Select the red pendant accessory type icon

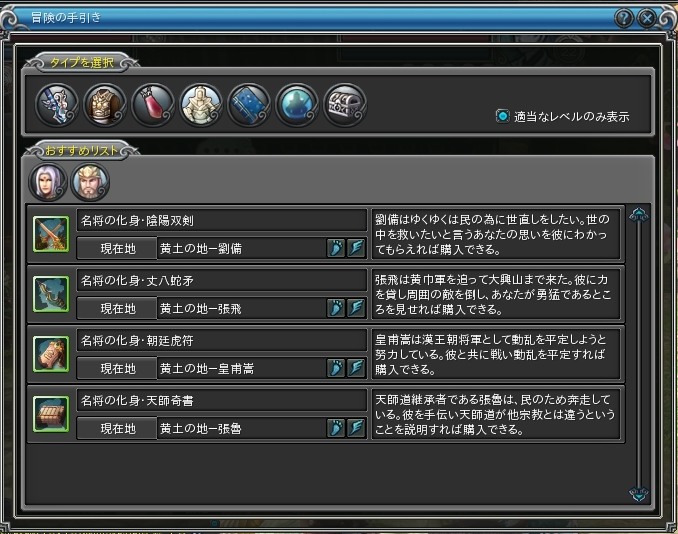coord(153,105)
